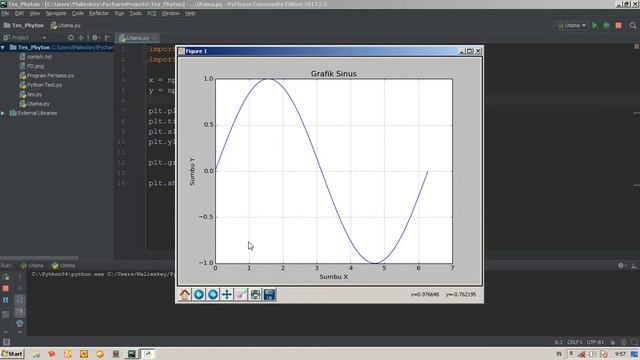Open the View menu

(35, 13)
